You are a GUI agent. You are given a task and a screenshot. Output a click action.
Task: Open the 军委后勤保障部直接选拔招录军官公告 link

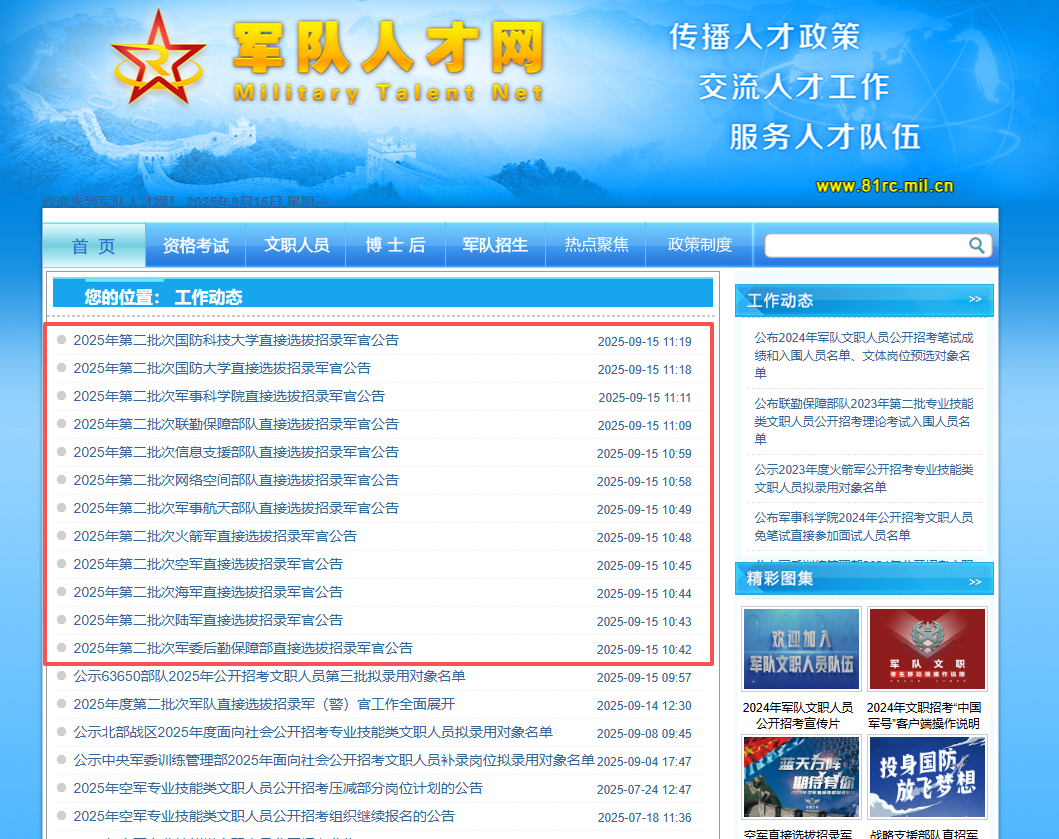(243, 648)
